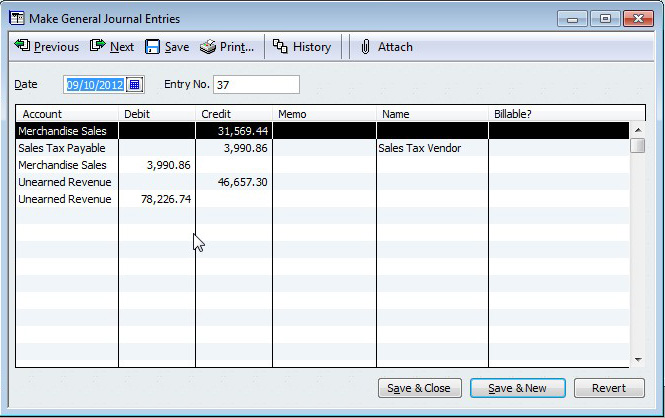Open entry History
The height and width of the screenshot is (418, 665).
tap(302, 47)
